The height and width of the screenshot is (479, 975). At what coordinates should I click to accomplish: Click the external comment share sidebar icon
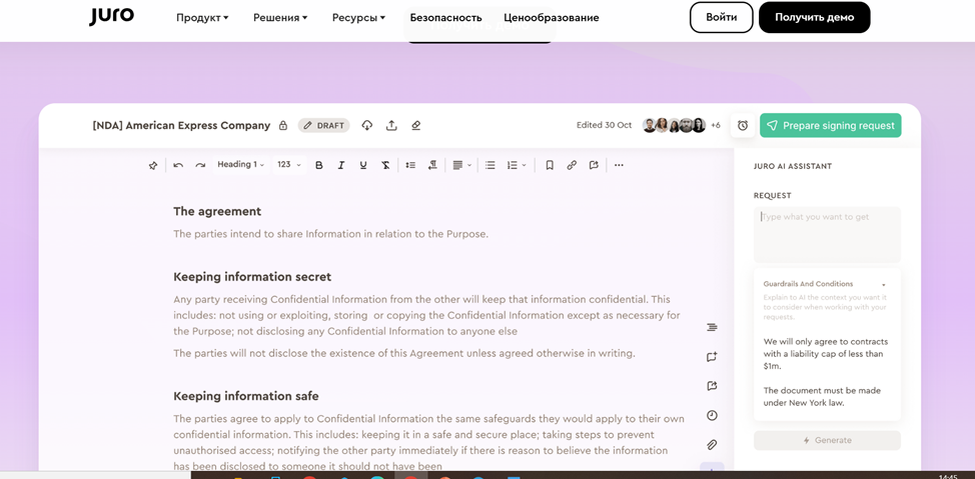coord(712,386)
